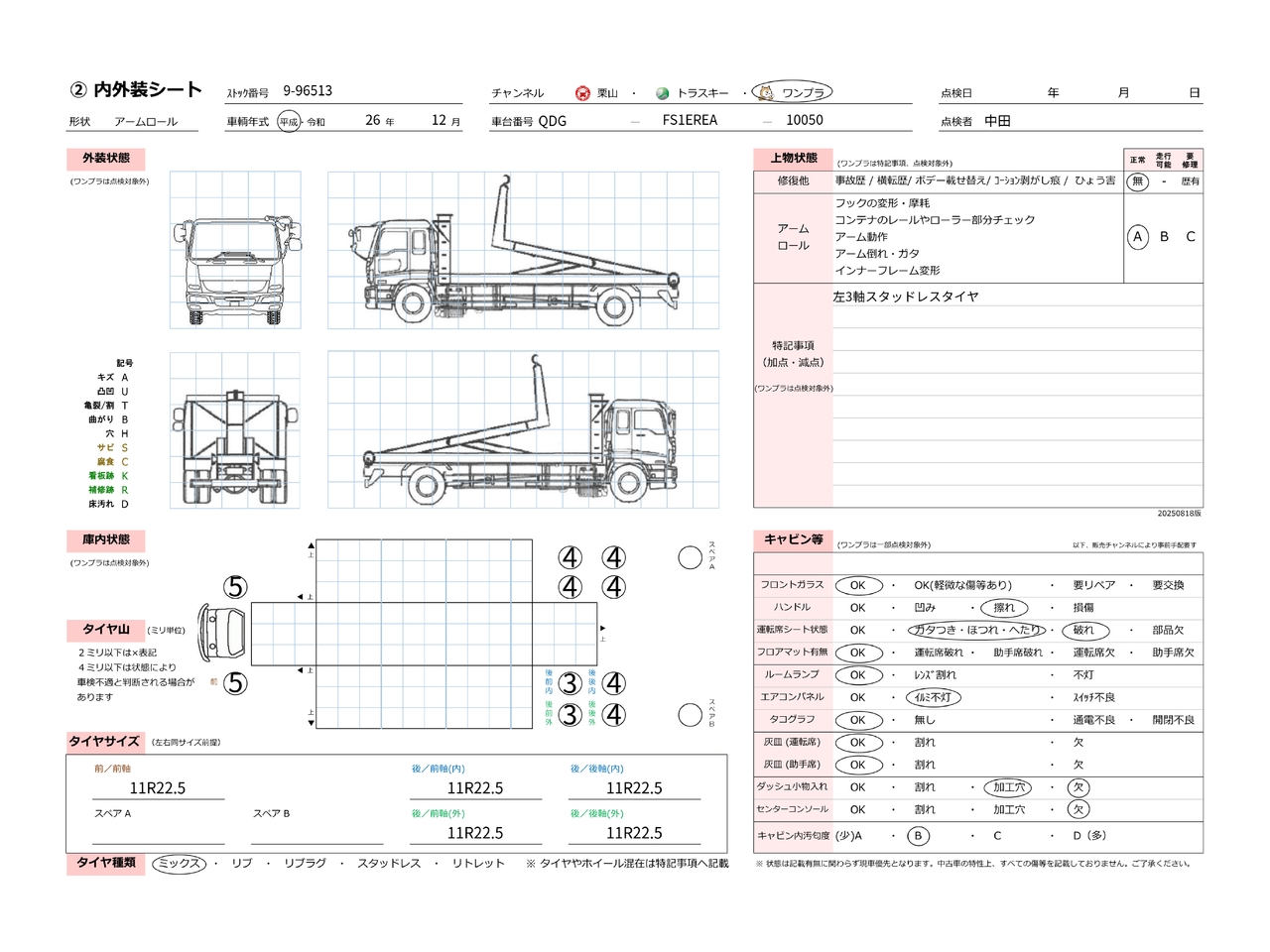Click the 特記事項 notes field with 左3軸スタッドレスタイヤ
The height and width of the screenshot is (952, 1270).
click(906, 297)
